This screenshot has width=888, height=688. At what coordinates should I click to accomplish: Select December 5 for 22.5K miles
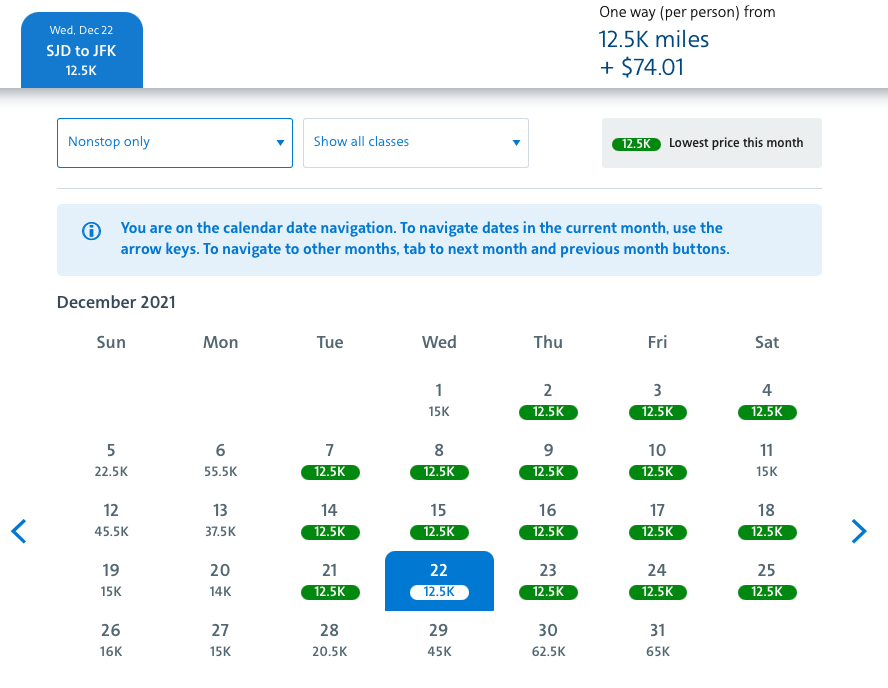pyautogui.click(x=111, y=460)
